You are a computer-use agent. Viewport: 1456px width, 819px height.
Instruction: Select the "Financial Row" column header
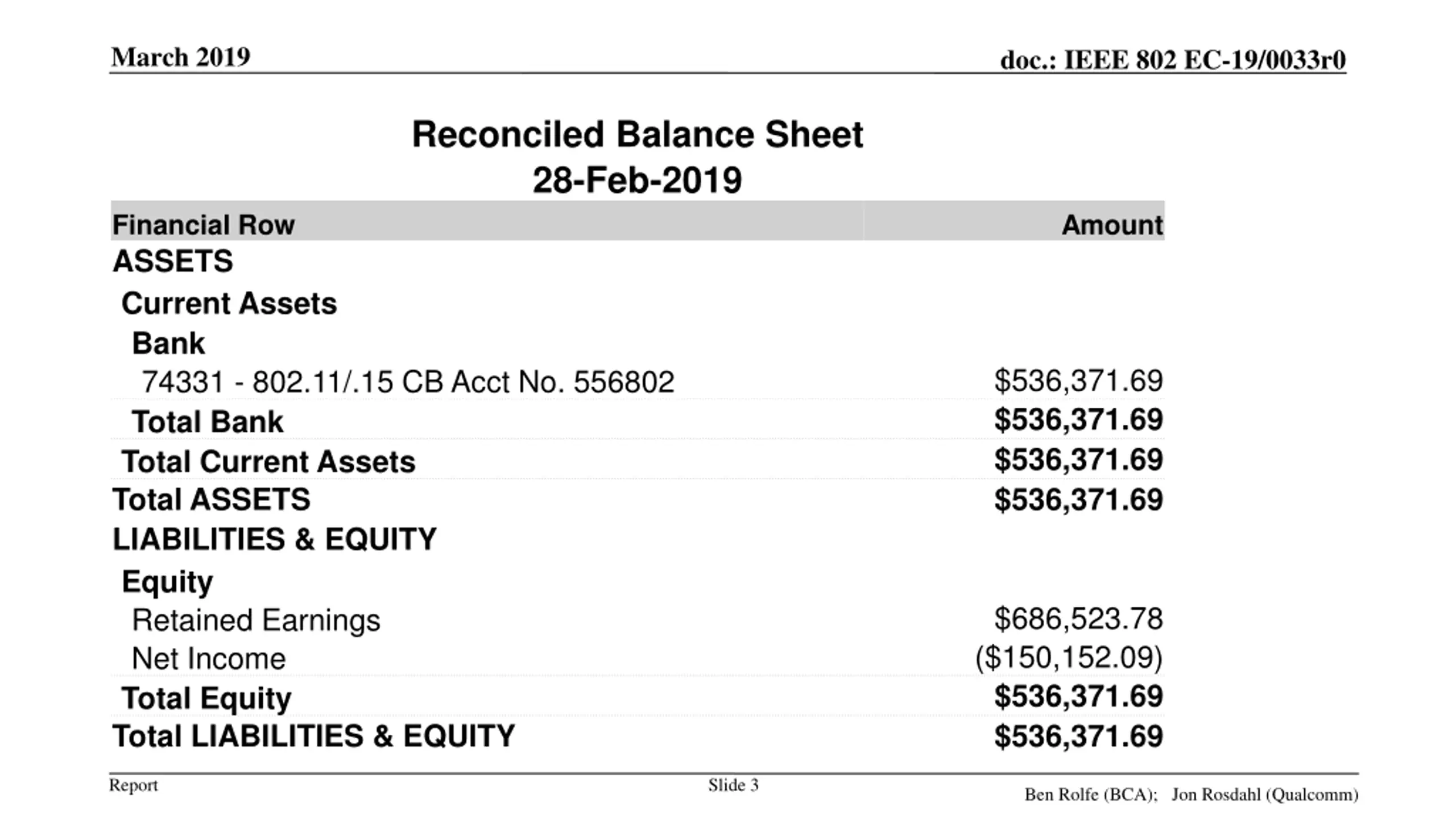pos(204,225)
